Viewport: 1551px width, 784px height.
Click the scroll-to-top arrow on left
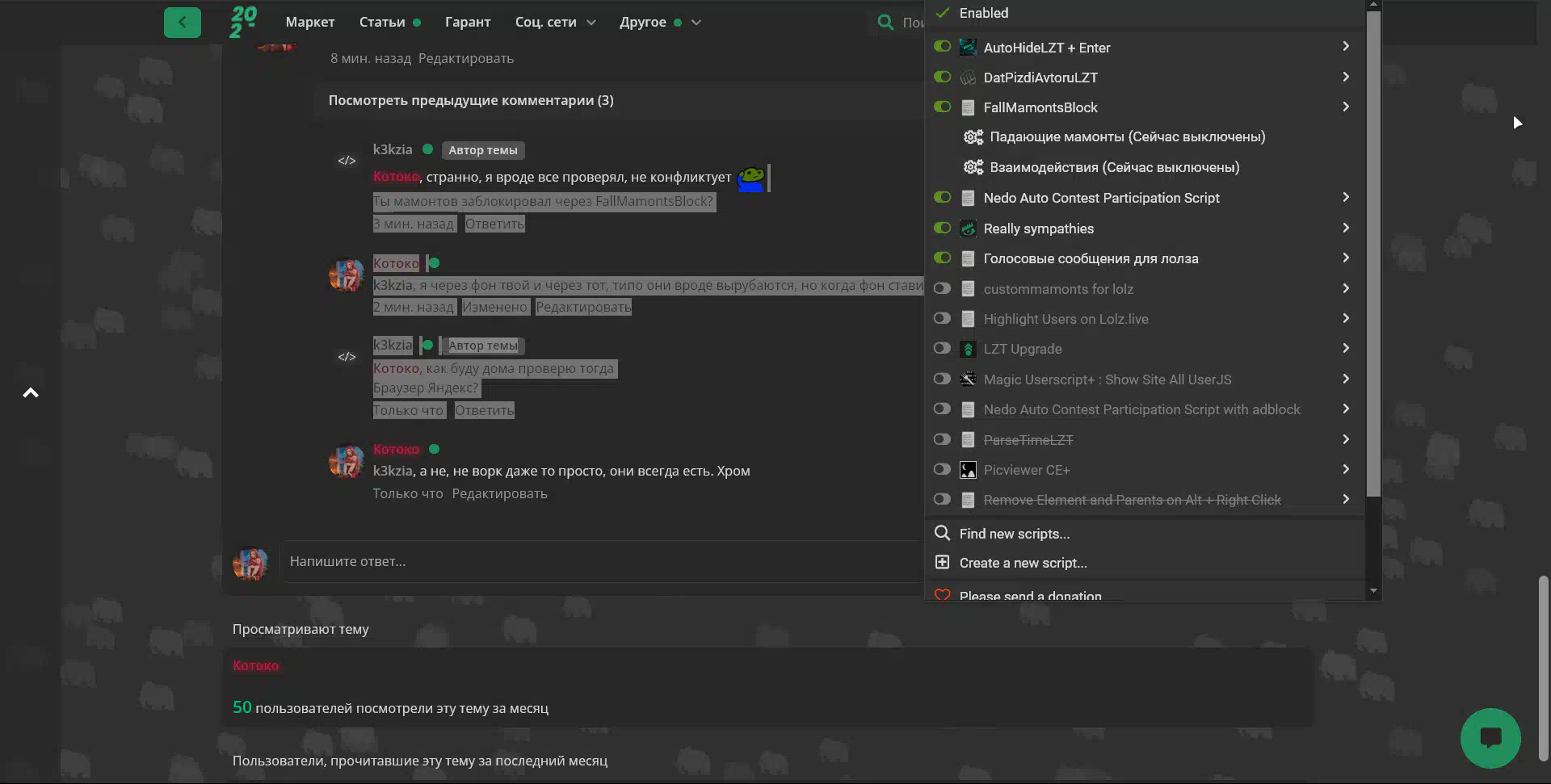click(x=31, y=393)
